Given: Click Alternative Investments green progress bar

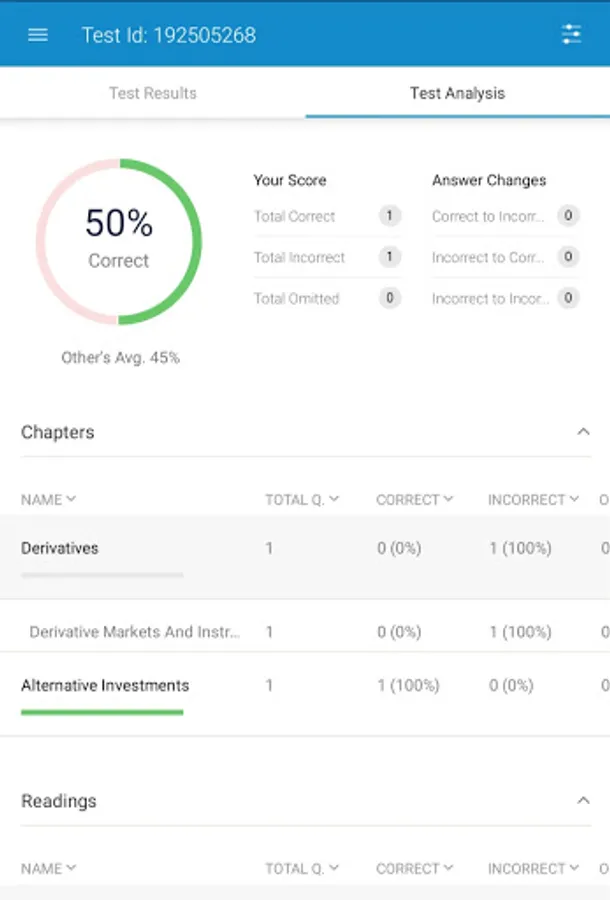Looking at the screenshot, I should pyautogui.click(x=102, y=712).
